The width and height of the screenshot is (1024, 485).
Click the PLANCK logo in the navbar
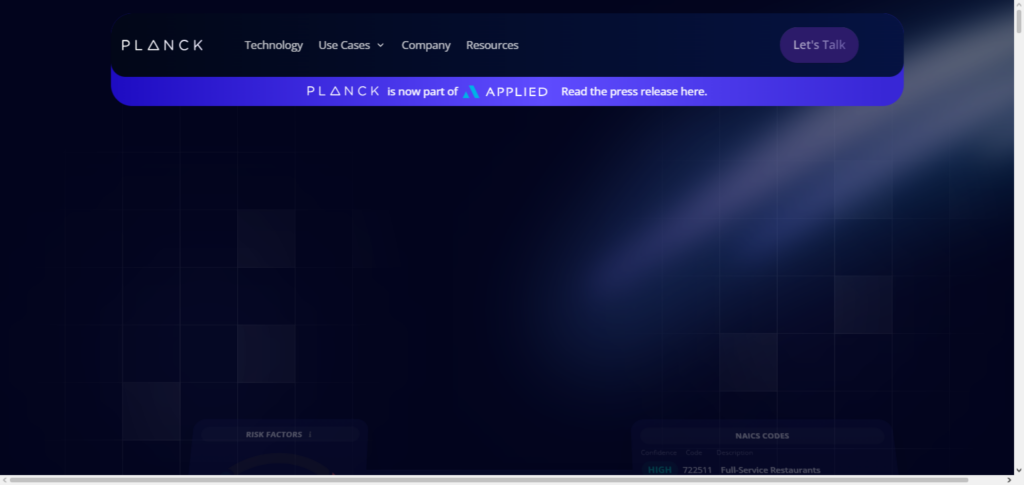tap(162, 45)
